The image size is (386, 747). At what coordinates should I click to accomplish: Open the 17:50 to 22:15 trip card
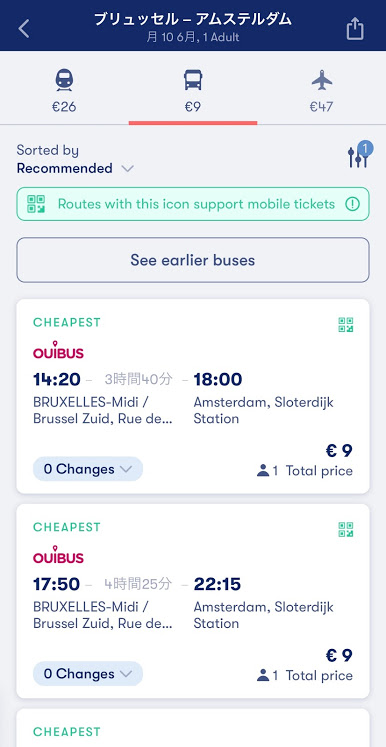coord(193,601)
